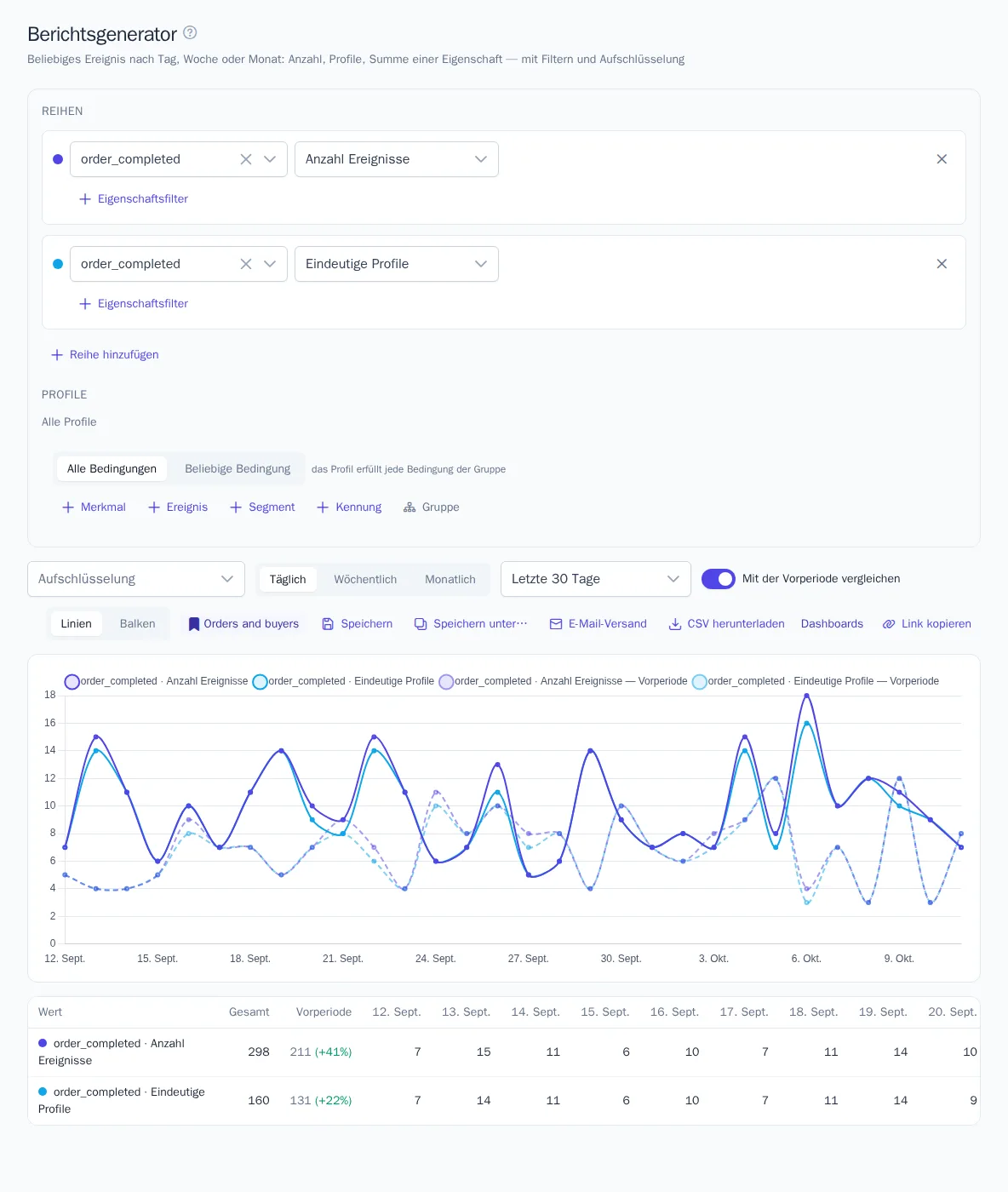Screen dimensions: 1008x1192
Task: Click the plus icon beside Ereignis
Action: [x=154, y=507]
